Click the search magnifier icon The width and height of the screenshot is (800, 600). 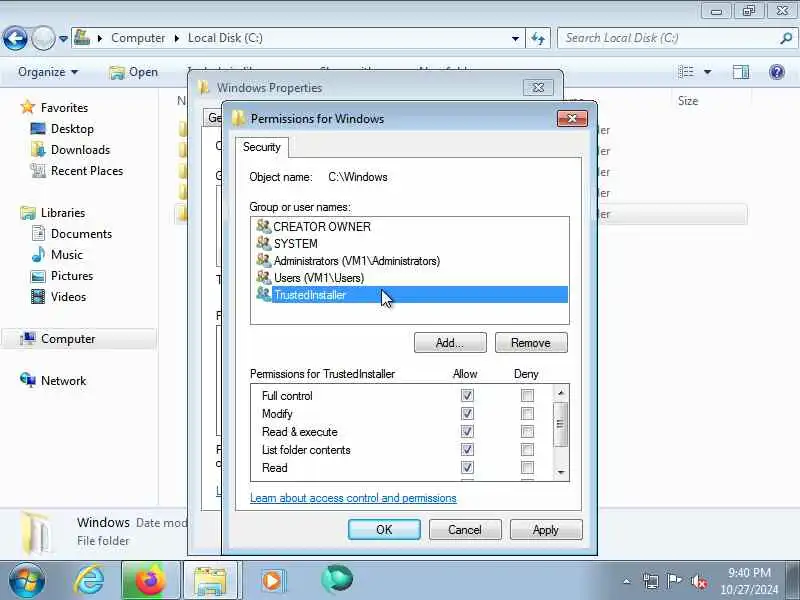pos(786,38)
